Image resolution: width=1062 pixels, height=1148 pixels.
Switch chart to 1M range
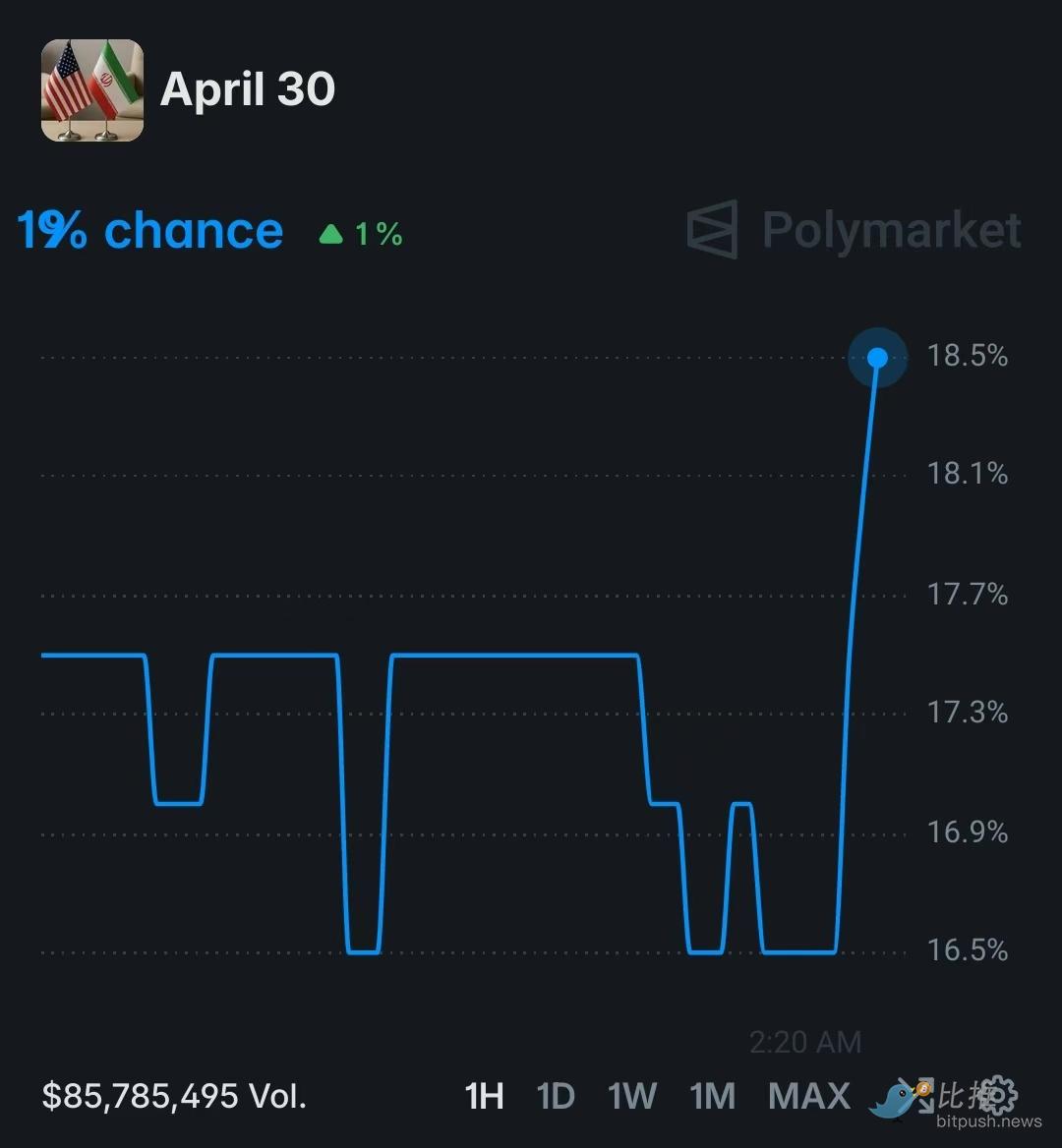click(x=712, y=1095)
